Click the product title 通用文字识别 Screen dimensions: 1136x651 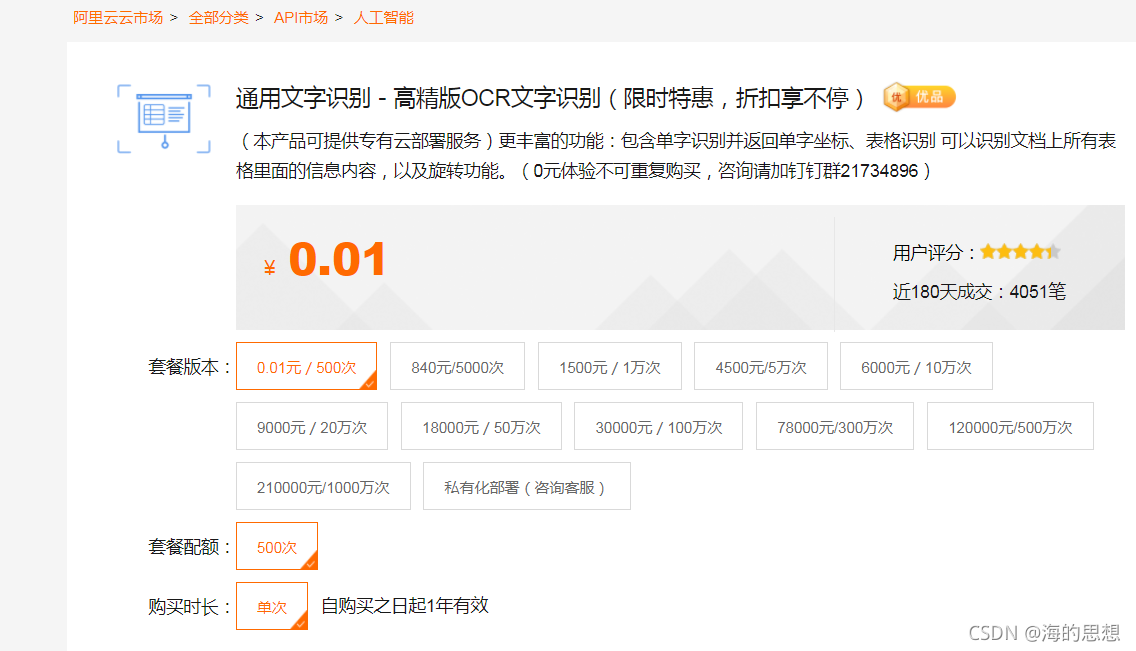click(x=550, y=98)
